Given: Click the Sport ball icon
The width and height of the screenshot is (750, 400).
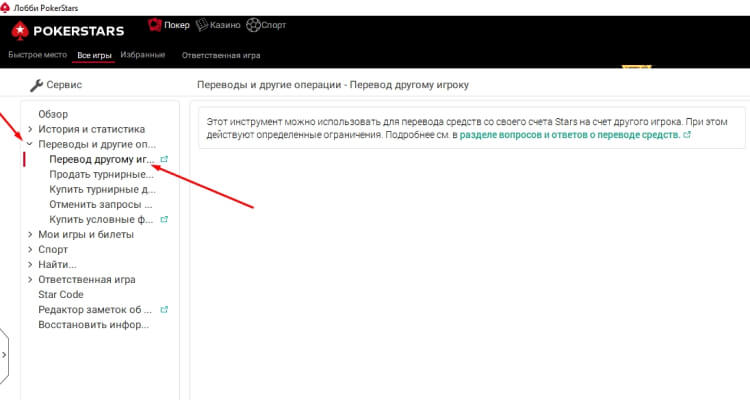Looking at the screenshot, I should coord(253,25).
